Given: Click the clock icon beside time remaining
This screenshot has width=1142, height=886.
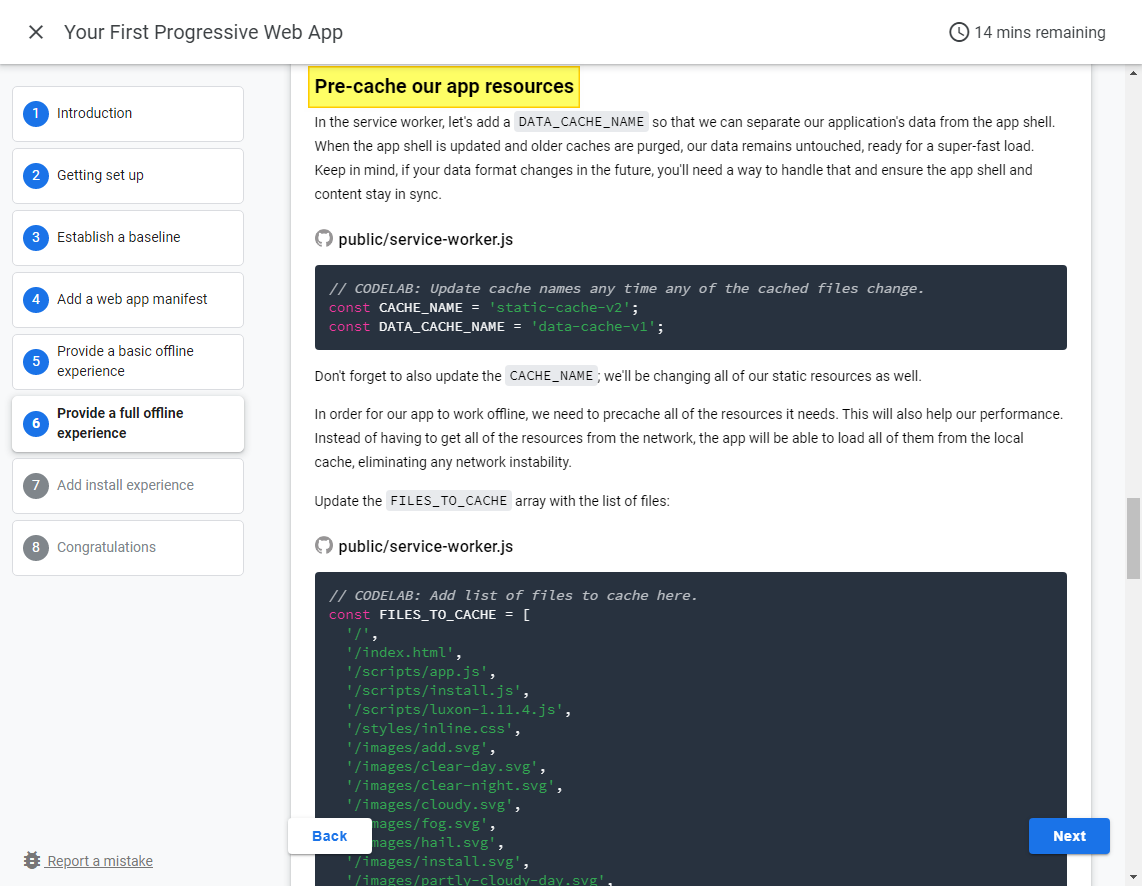Looking at the screenshot, I should pos(958,32).
